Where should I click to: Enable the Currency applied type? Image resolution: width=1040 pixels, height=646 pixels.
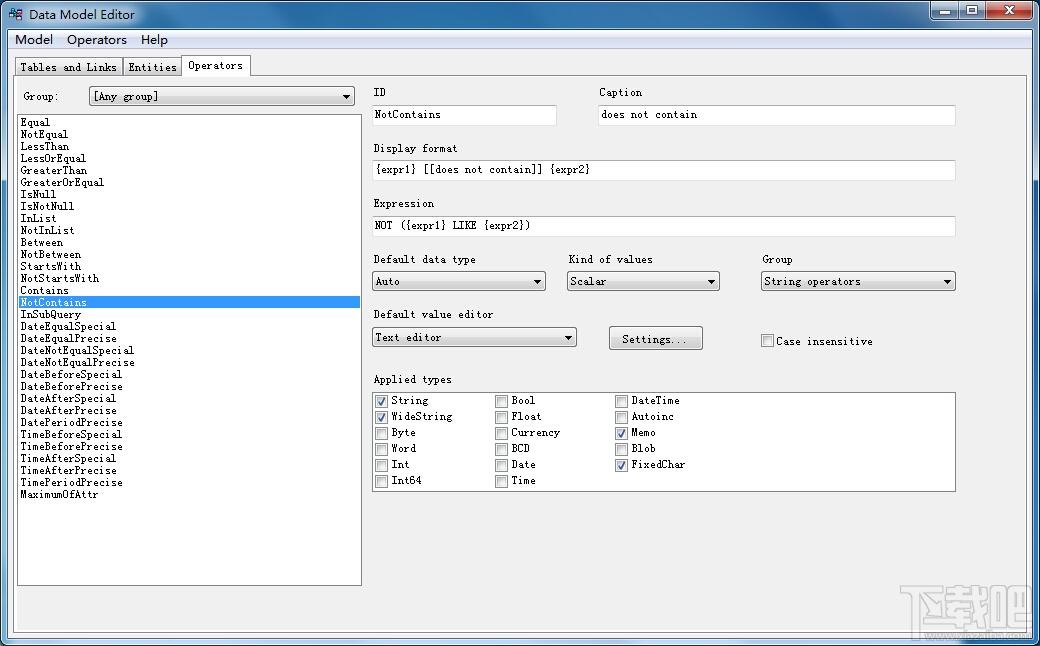[x=502, y=433]
